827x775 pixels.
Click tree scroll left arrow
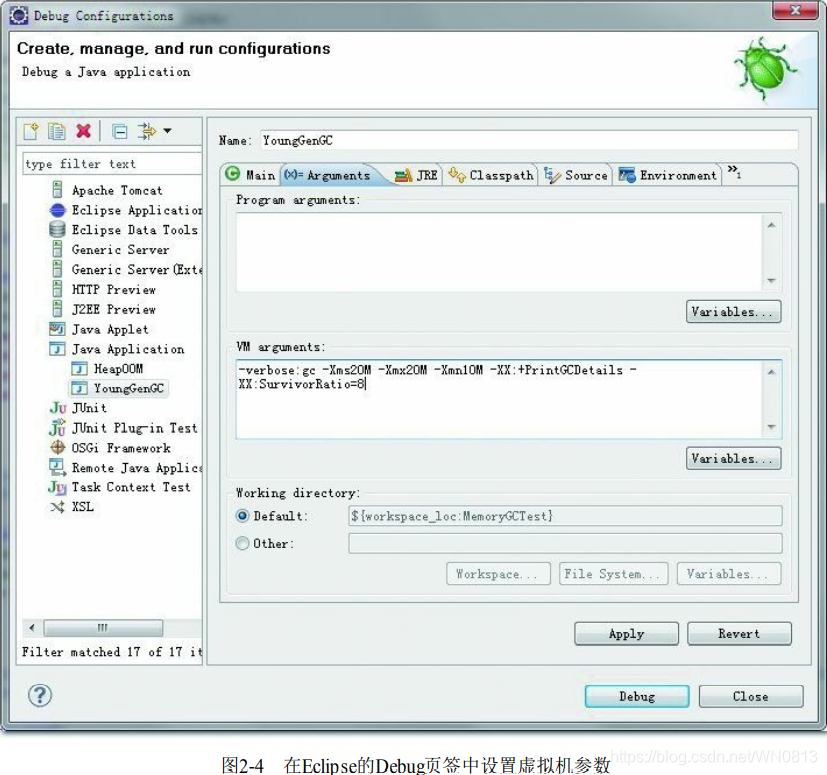pos(32,628)
